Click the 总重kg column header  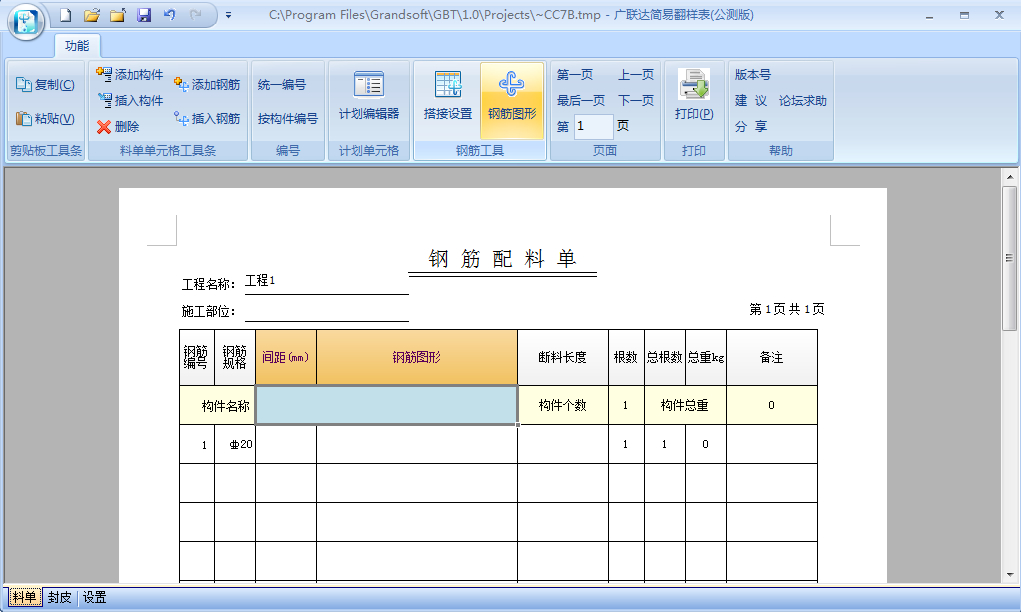tap(706, 357)
